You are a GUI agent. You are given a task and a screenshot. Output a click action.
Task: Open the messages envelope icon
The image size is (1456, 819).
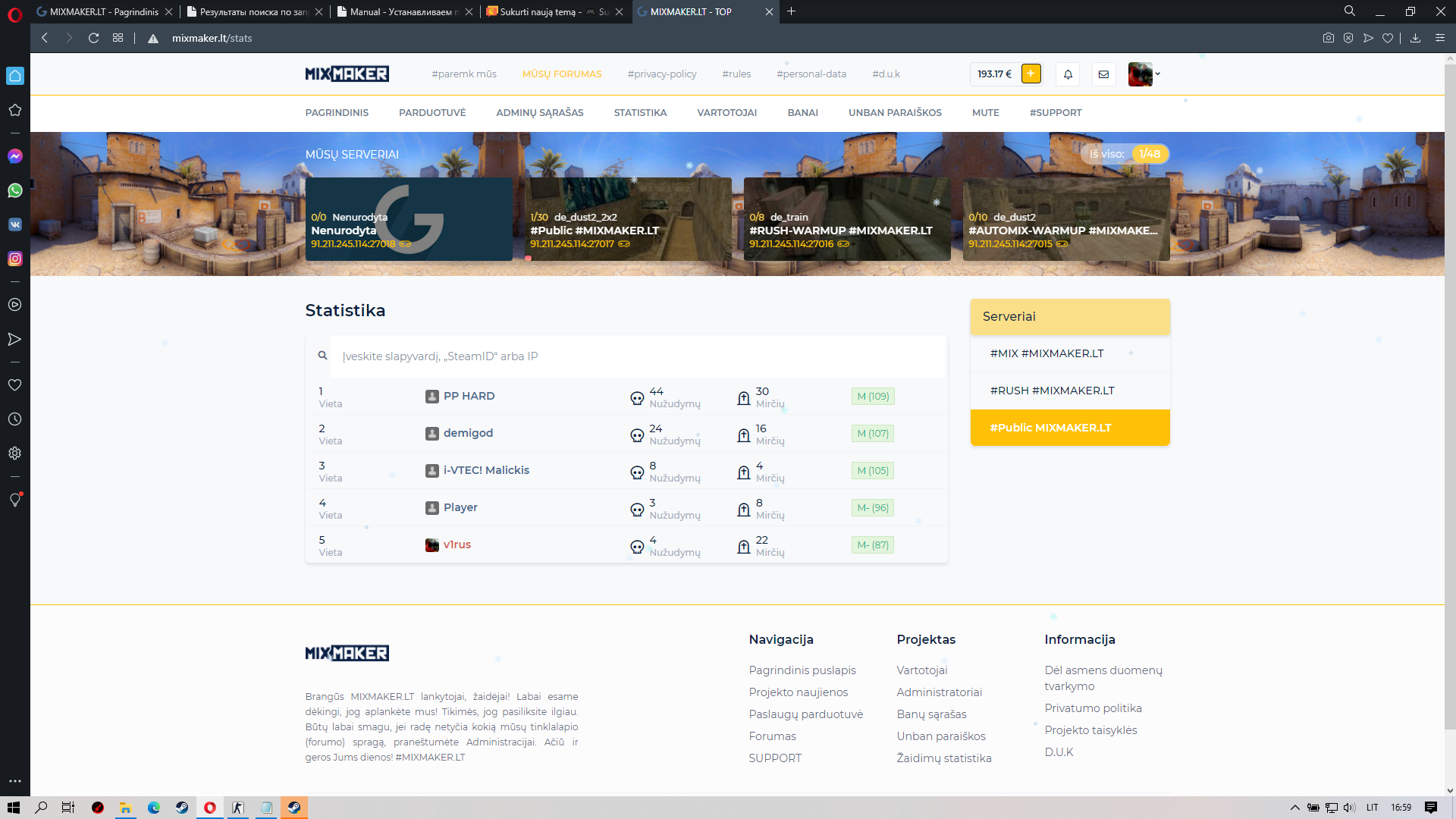click(x=1103, y=74)
